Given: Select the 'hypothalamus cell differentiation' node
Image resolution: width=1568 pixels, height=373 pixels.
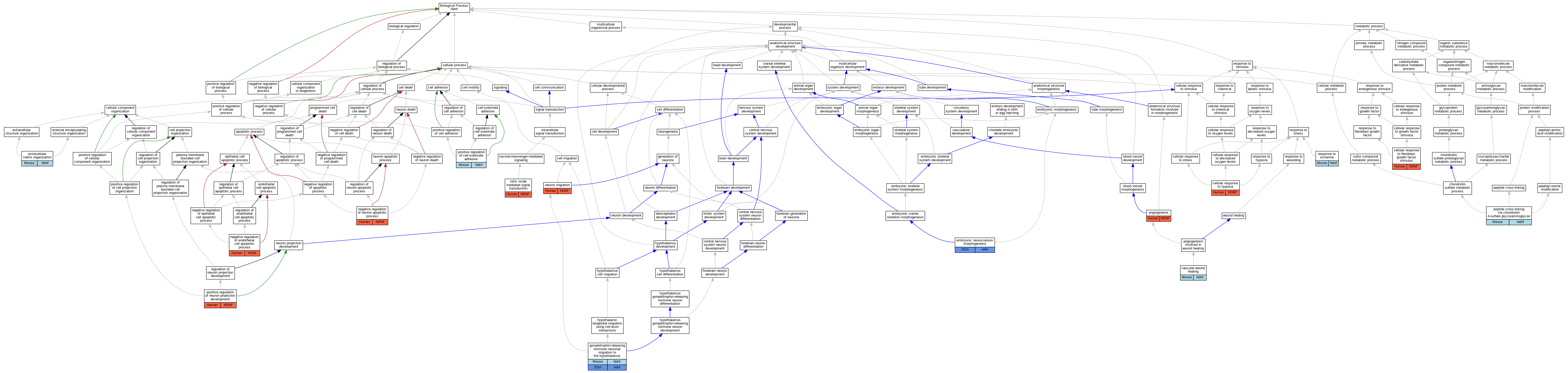Looking at the screenshot, I should (670, 273).
